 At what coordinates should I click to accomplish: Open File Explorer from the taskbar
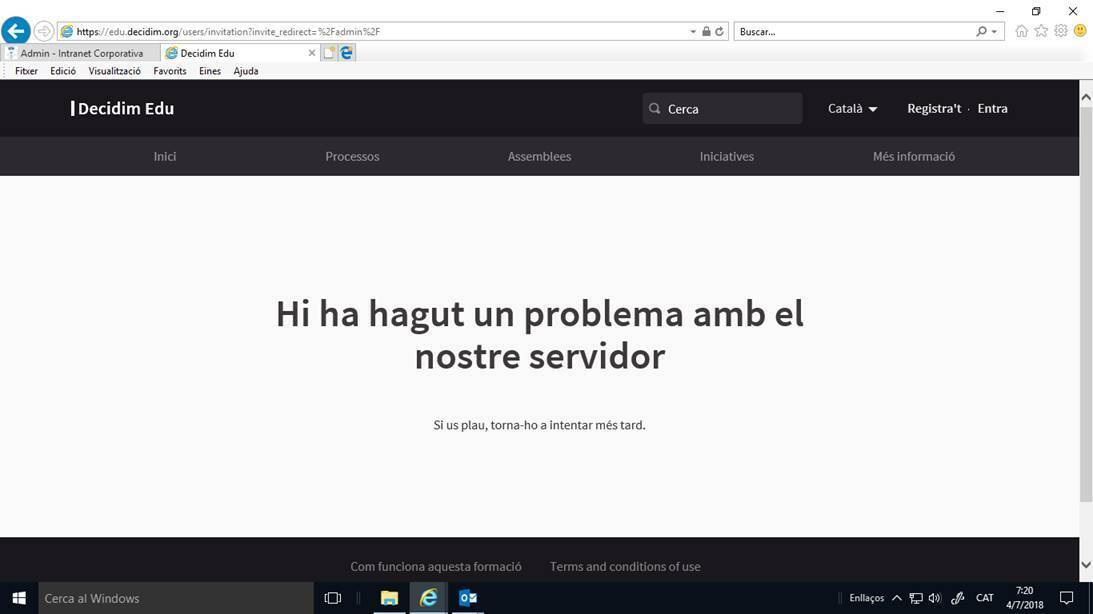[x=389, y=598]
